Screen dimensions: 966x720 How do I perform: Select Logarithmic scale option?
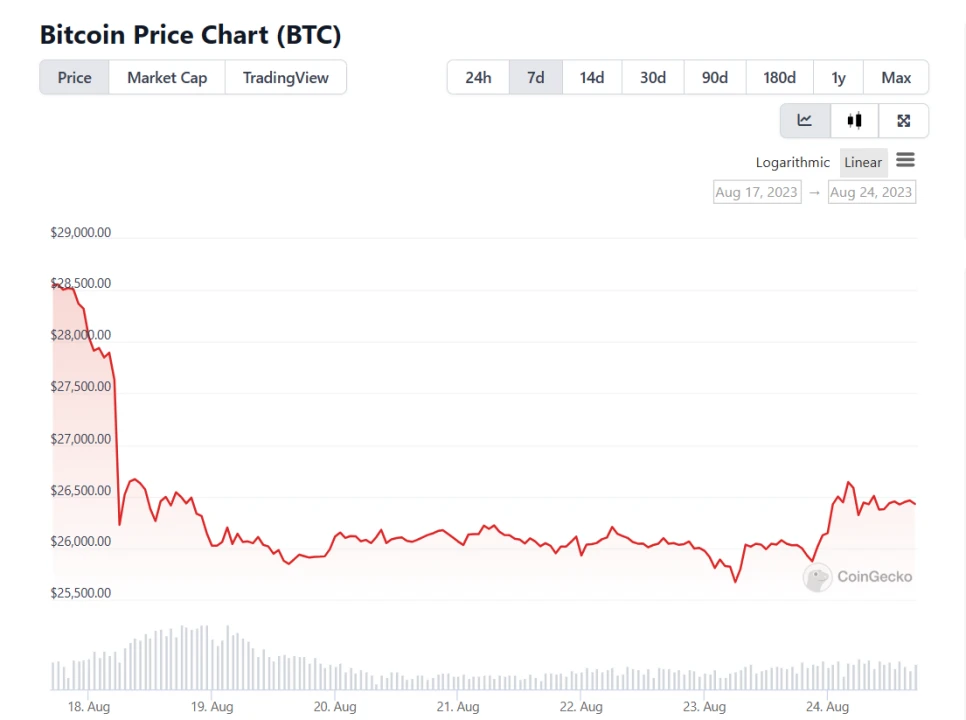(793, 162)
